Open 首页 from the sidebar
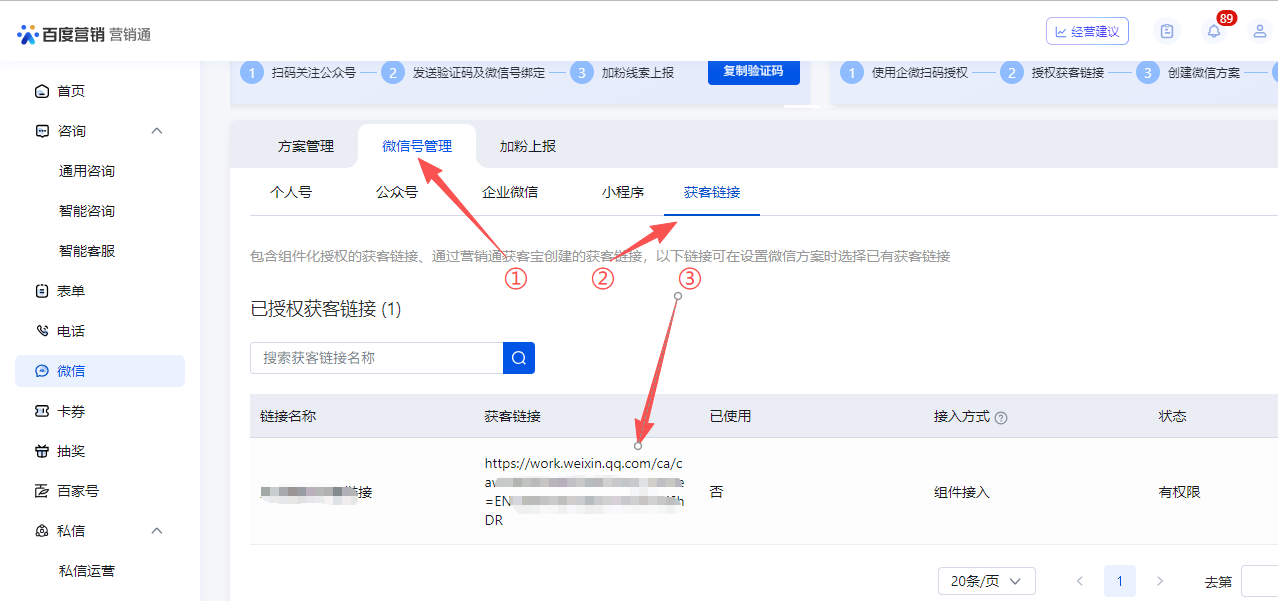 [x=70, y=91]
